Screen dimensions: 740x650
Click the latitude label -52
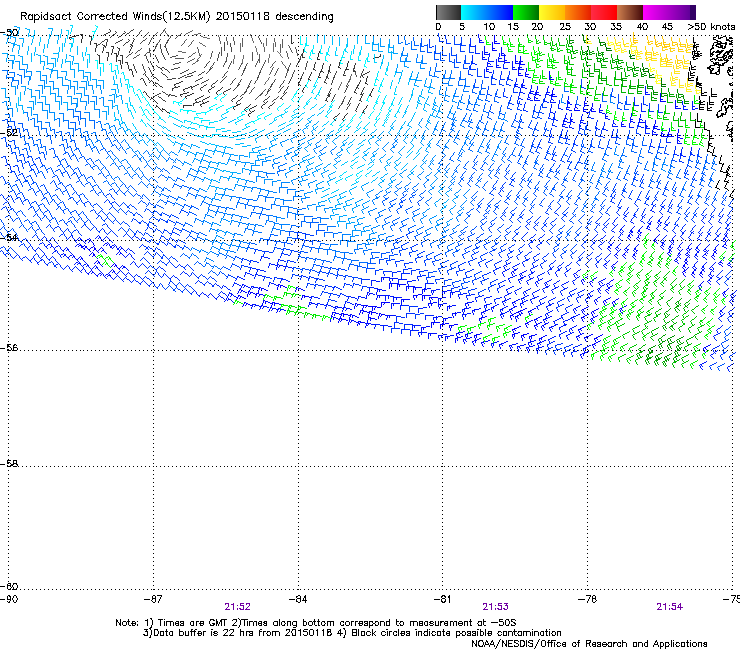9,133
